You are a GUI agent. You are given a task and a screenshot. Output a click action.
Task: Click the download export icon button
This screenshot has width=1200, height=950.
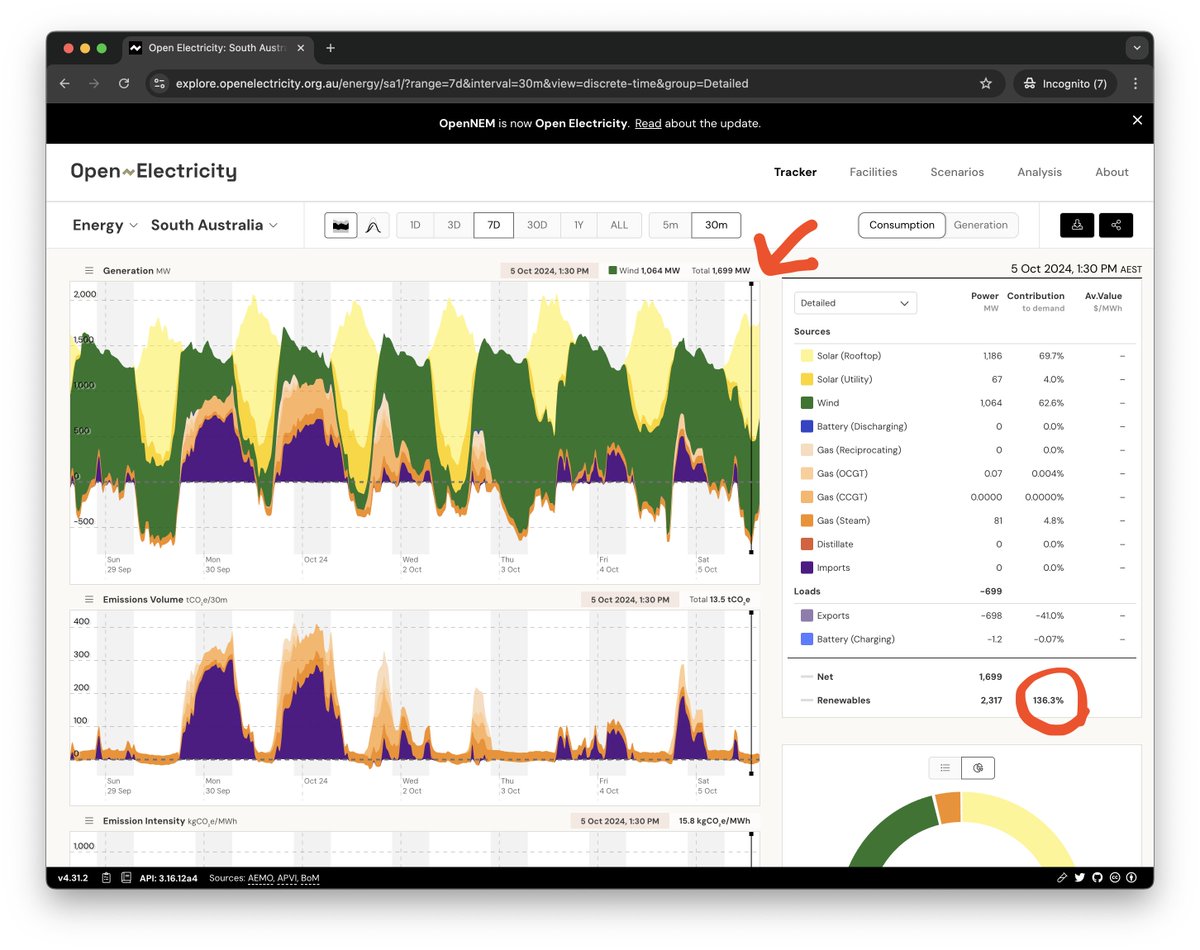[x=1077, y=225]
